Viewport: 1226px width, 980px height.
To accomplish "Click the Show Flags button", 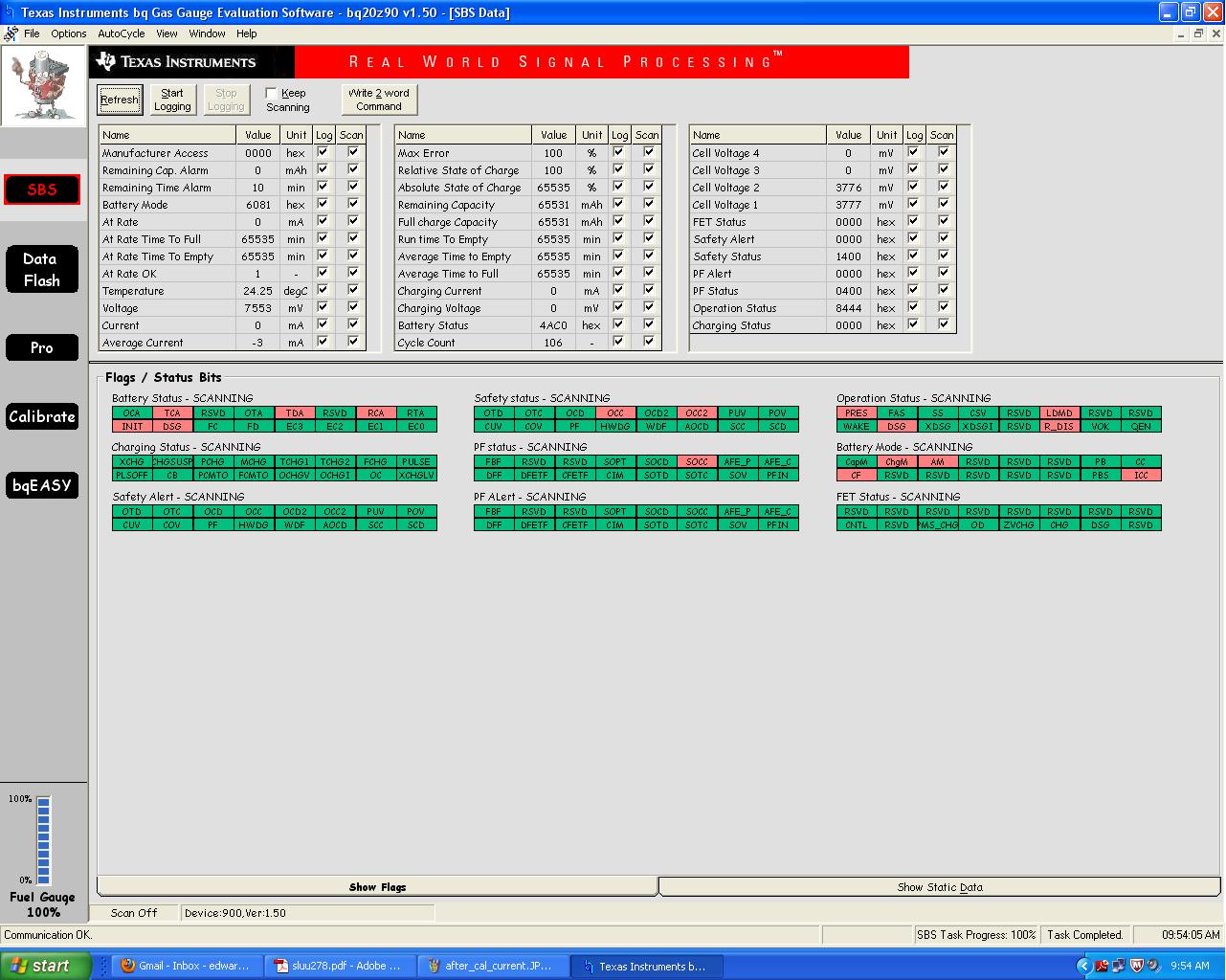I will (377, 887).
